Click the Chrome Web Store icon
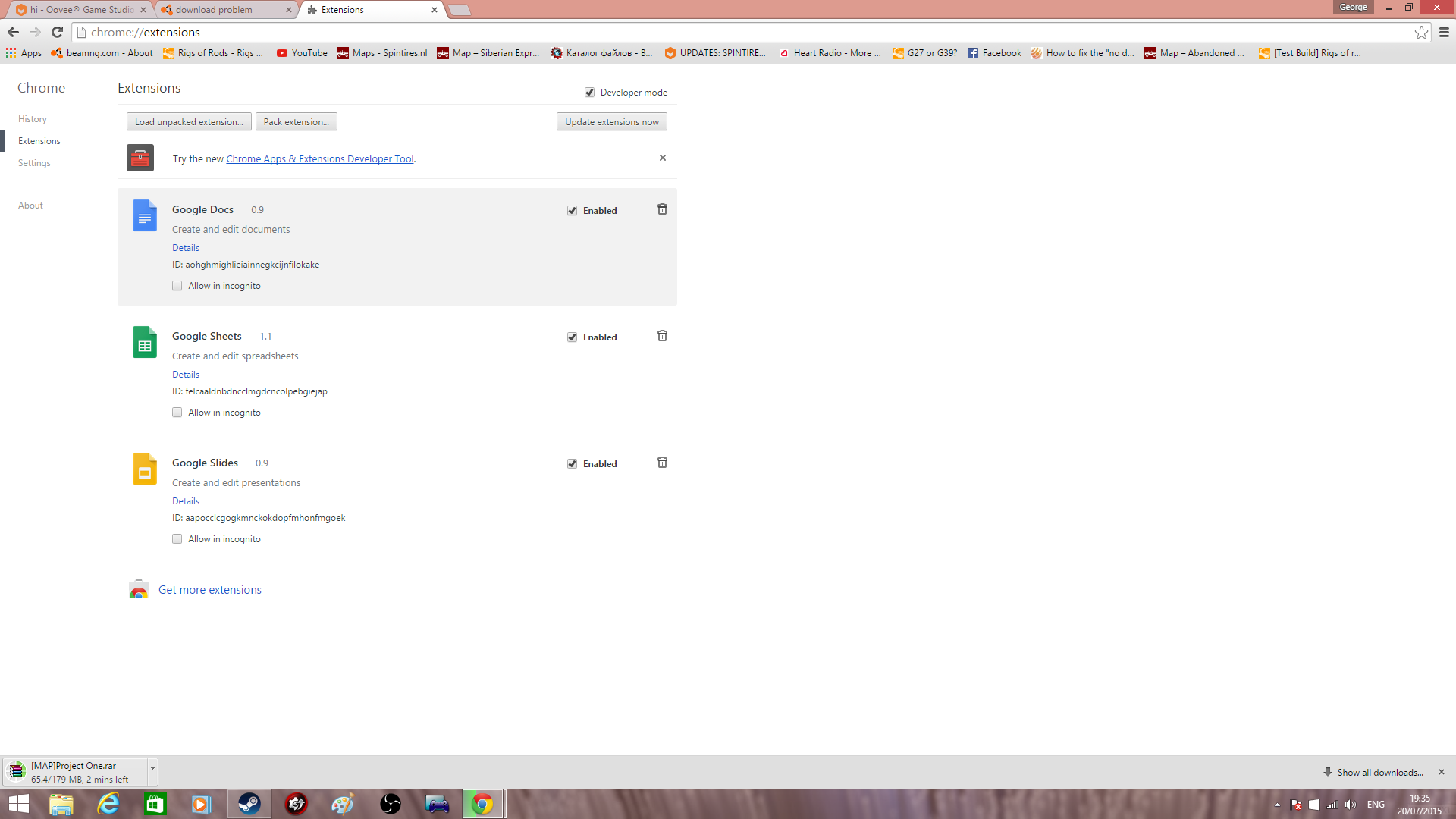 pos(139,590)
